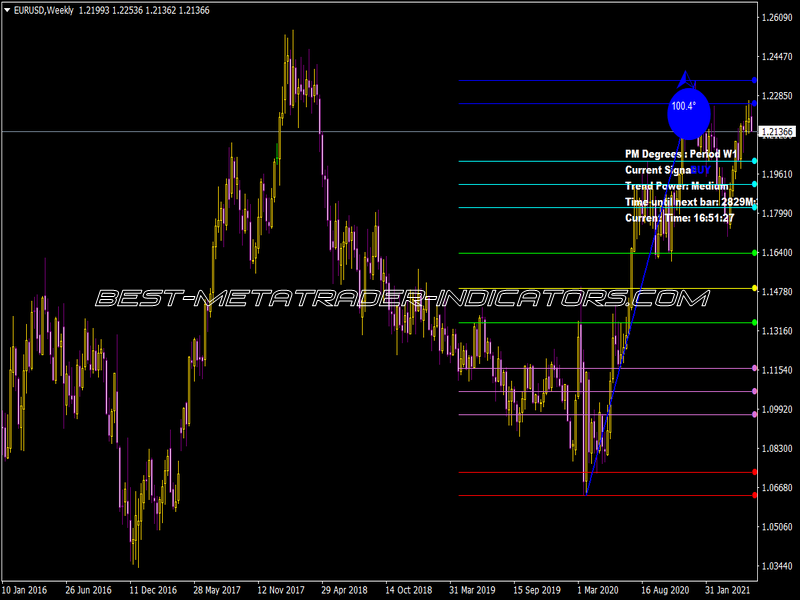Click the BUY current signal label
The width and height of the screenshot is (800, 600).
point(701,170)
